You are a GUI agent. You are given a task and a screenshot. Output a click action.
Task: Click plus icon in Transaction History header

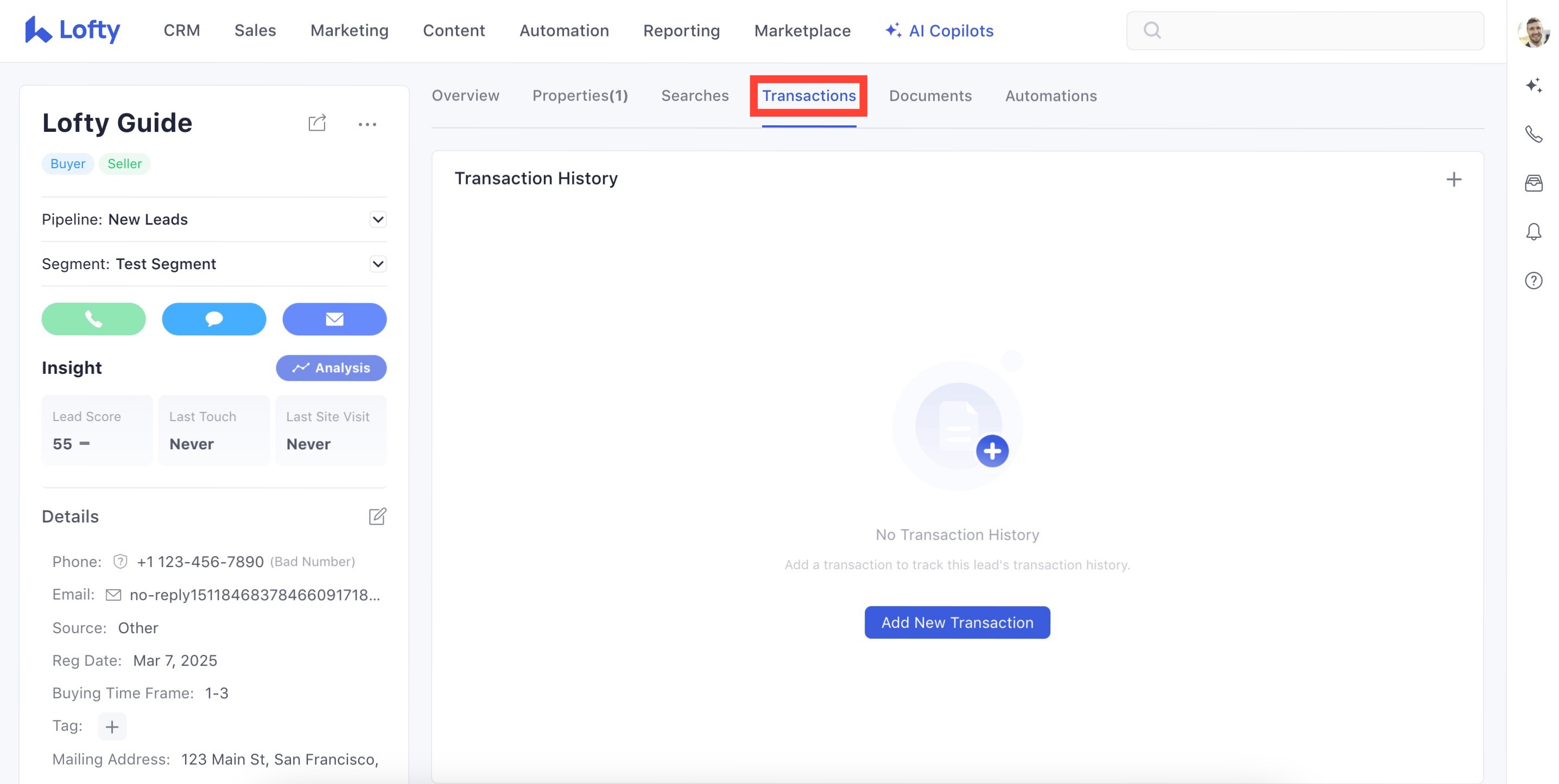click(1453, 179)
